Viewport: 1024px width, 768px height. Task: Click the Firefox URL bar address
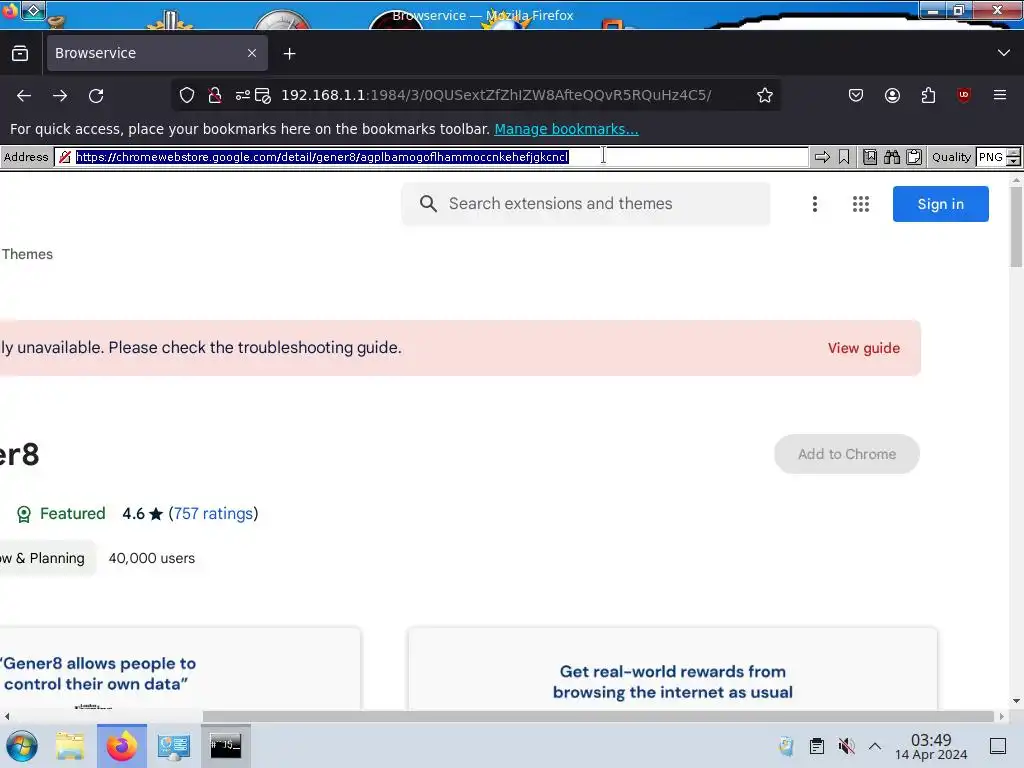click(x=496, y=95)
